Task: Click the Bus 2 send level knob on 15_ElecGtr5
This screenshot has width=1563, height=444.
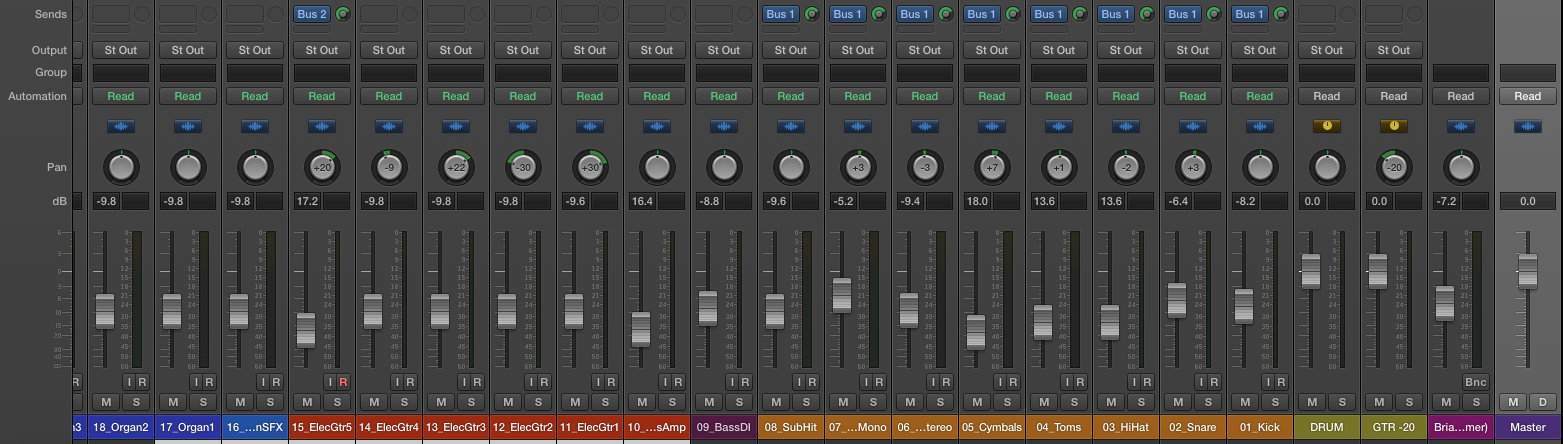Action: pyautogui.click(x=343, y=14)
